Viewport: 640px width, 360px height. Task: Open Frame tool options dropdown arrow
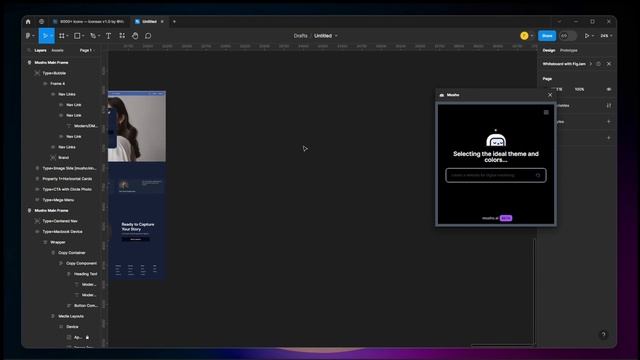pyautogui.click(x=67, y=36)
